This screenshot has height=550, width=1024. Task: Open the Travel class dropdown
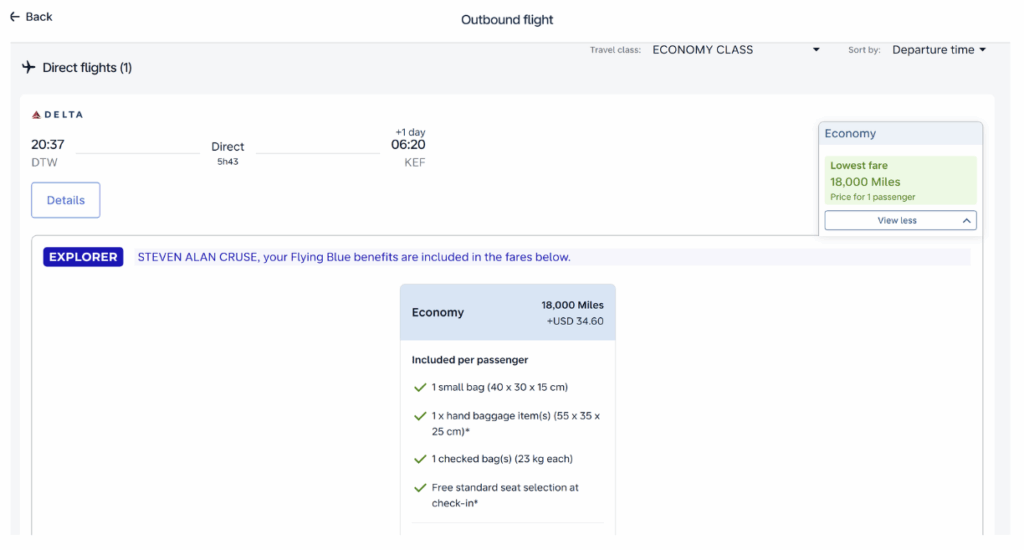pos(735,50)
